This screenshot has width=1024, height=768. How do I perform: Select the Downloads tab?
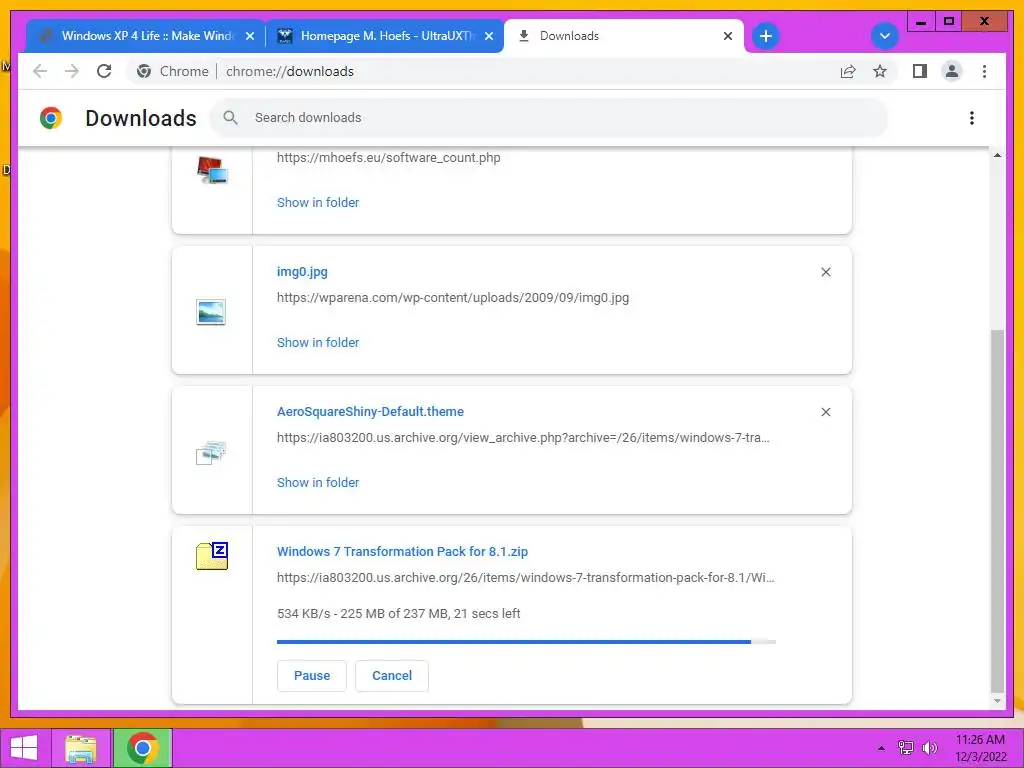[x=624, y=36]
